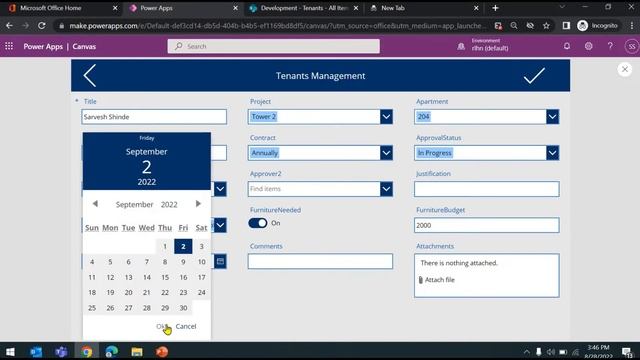Expand the Approver2 Find items dropdown
This screenshot has height=360, width=640.
pyautogui.click(x=386, y=189)
